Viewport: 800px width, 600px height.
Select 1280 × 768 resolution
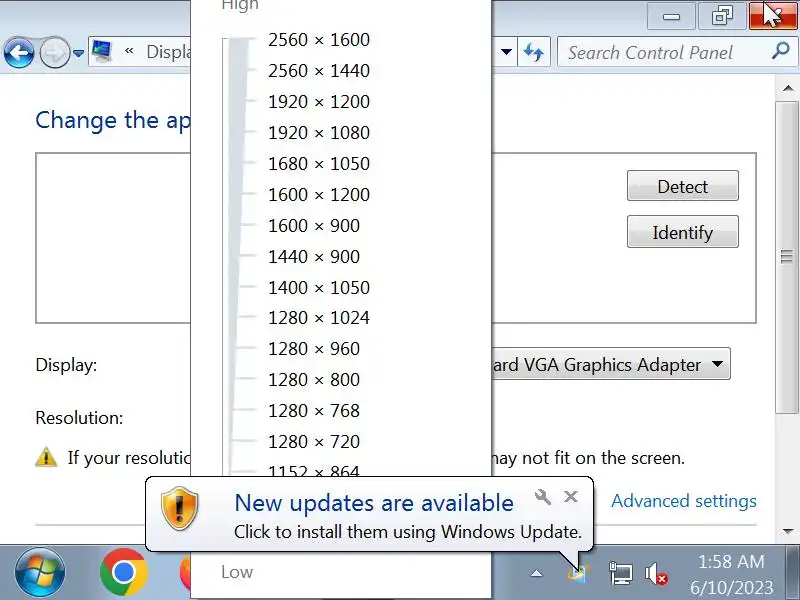(x=314, y=411)
